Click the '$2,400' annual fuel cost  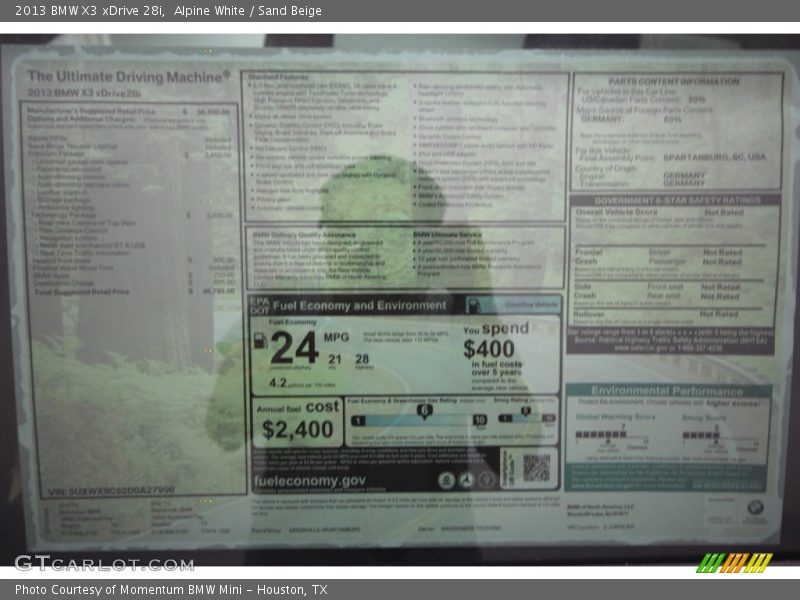297,430
